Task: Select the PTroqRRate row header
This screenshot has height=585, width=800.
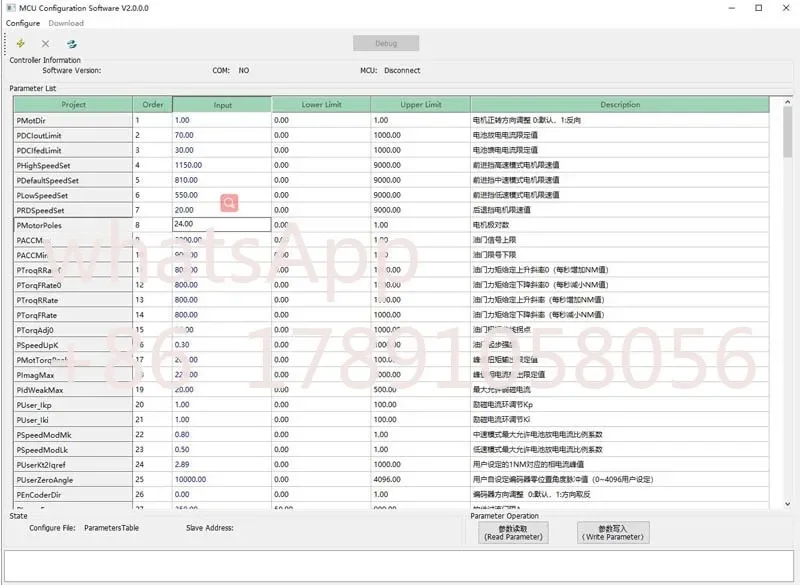Action: pos(73,300)
